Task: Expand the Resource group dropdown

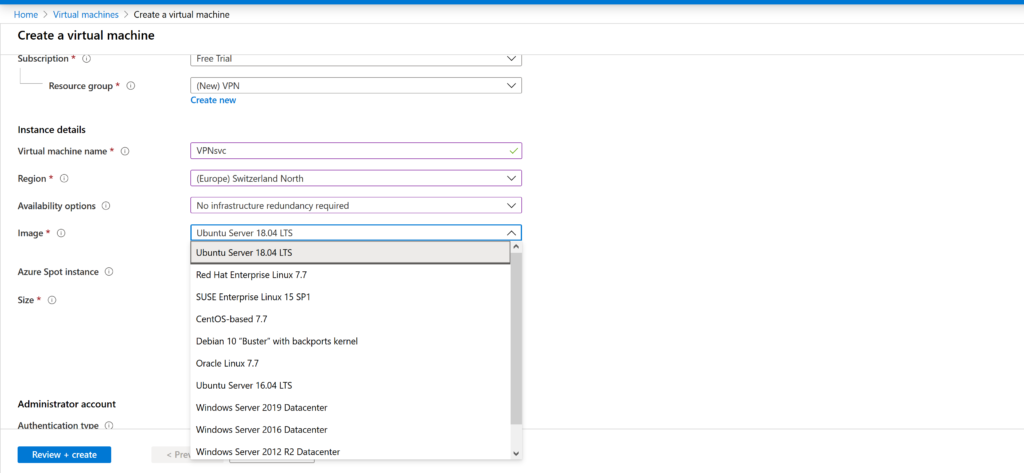Action: pos(355,86)
